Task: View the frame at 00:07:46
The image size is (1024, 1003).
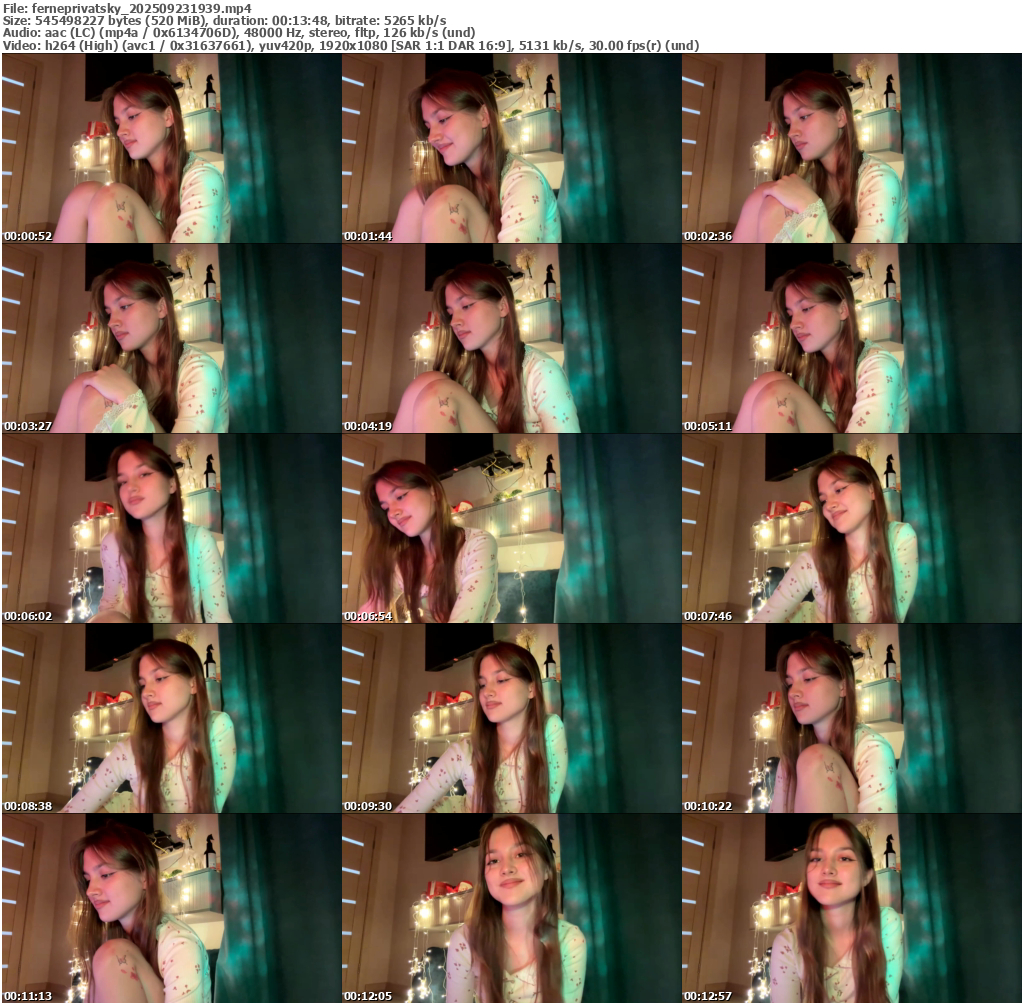Action: [852, 528]
